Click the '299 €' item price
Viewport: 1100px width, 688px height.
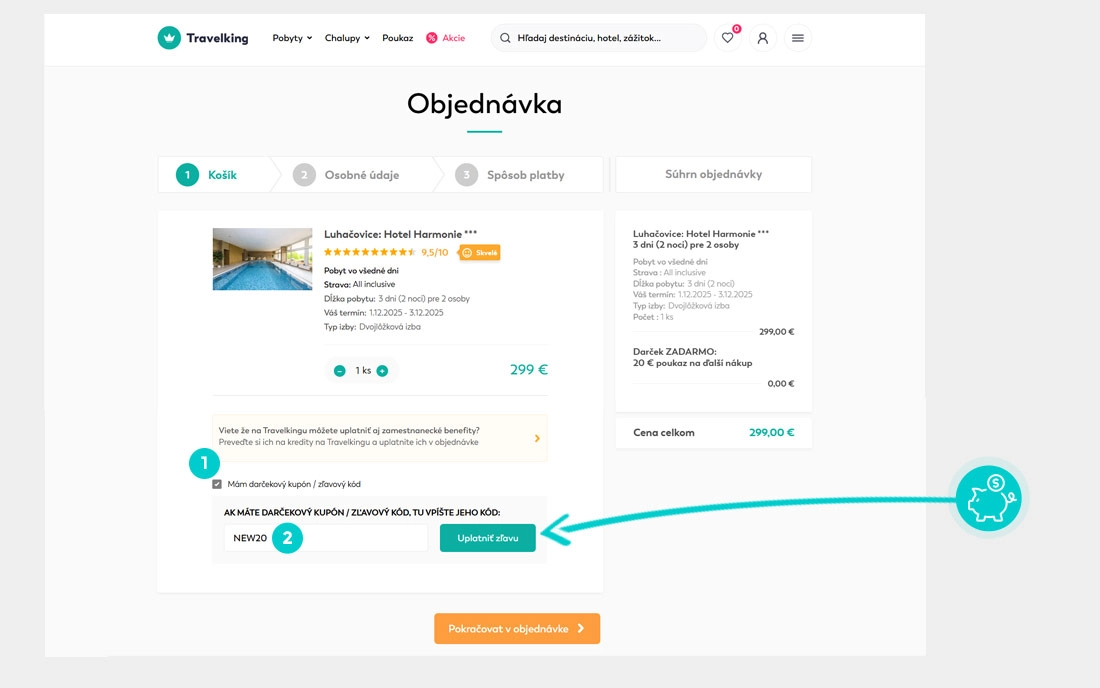pyautogui.click(x=528, y=370)
